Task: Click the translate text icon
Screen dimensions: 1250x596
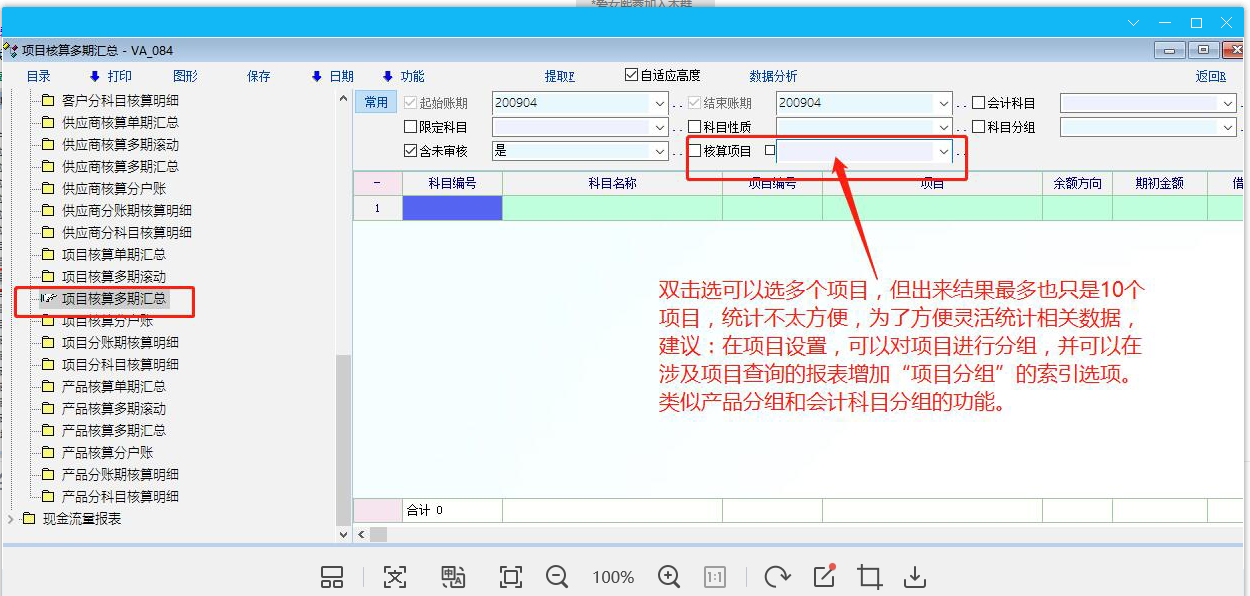Action: 453,577
